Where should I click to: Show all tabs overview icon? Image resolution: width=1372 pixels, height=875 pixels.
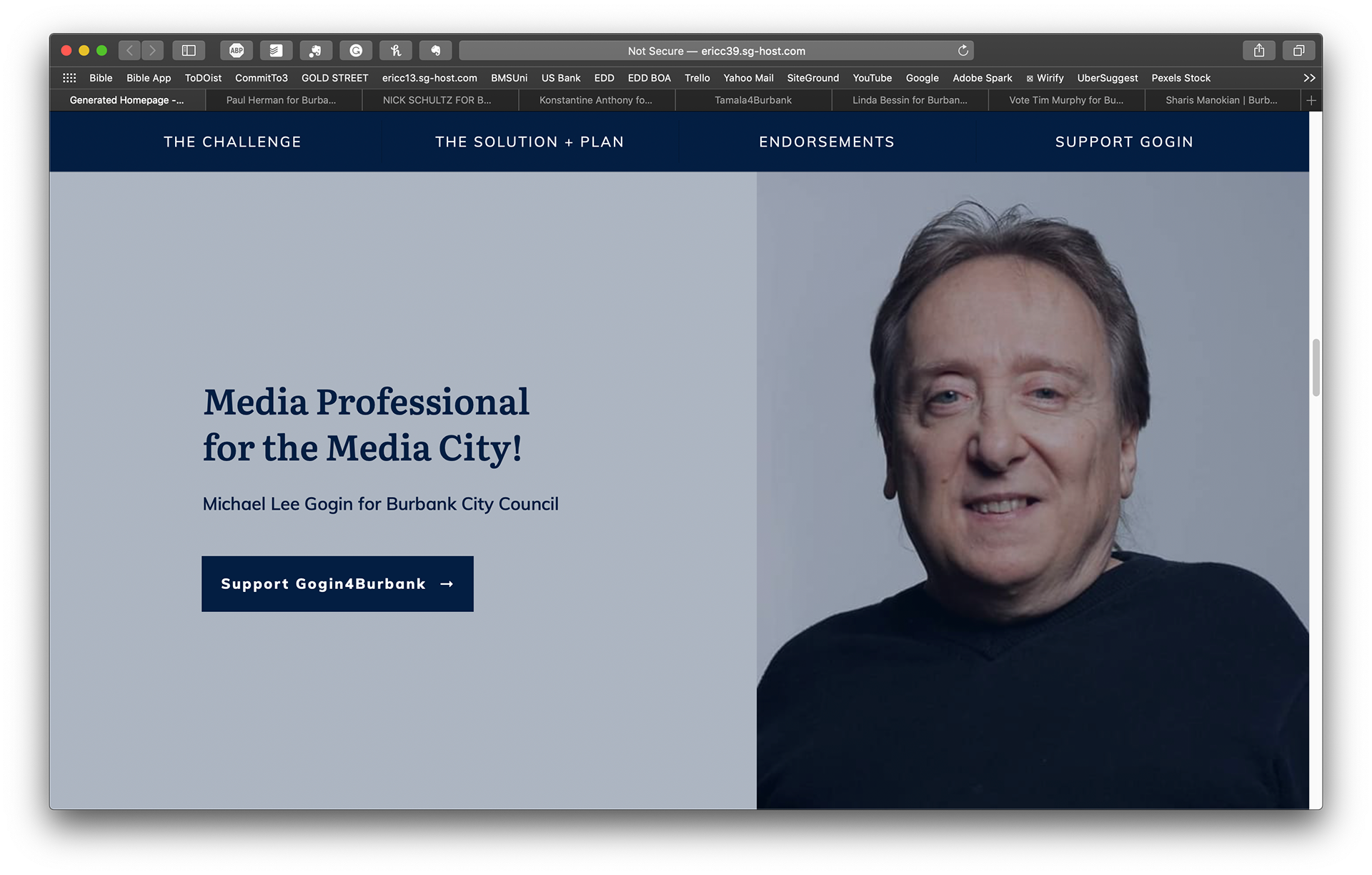point(1298,50)
